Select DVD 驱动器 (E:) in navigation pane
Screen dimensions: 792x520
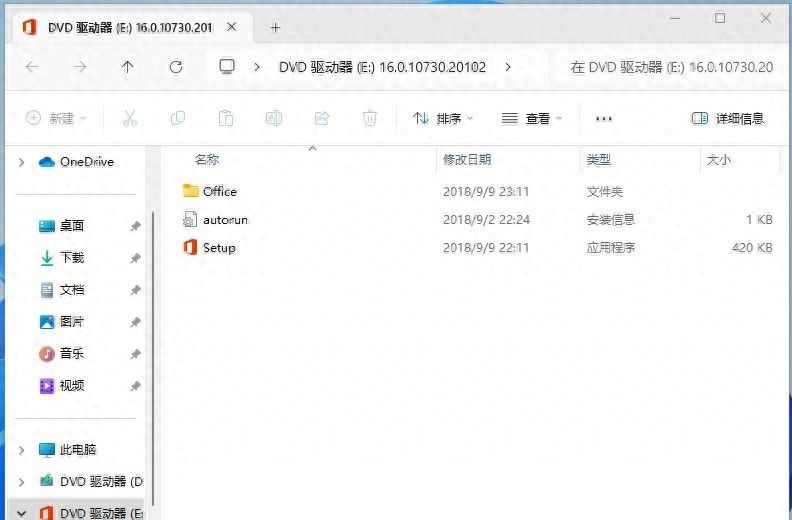[91, 513]
